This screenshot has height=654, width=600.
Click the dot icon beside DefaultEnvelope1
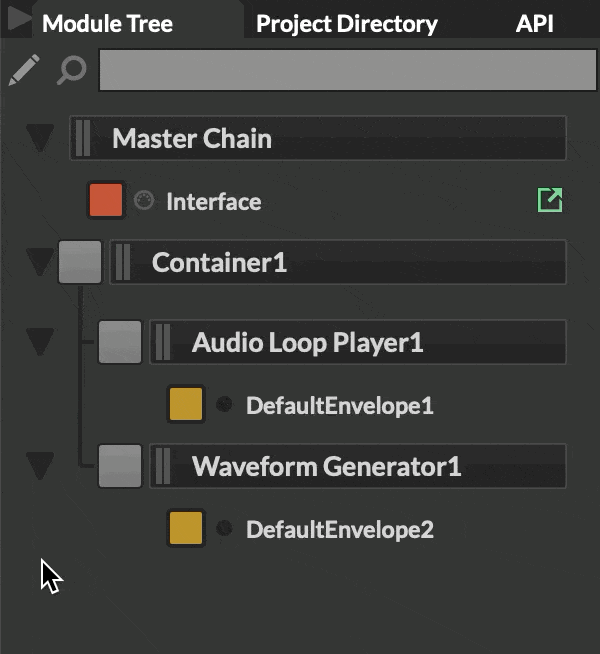coord(224,405)
